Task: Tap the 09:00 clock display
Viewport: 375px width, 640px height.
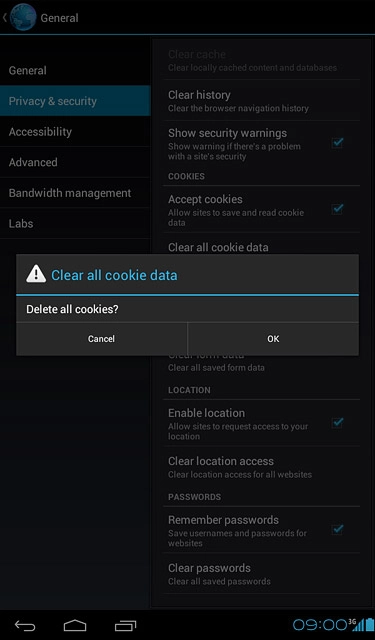Action: (320, 625)
